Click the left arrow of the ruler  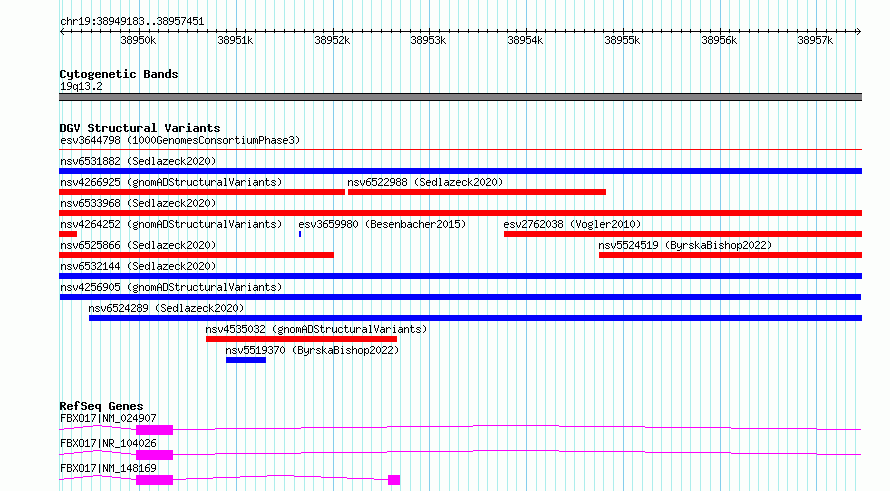(x=62, y=31)
